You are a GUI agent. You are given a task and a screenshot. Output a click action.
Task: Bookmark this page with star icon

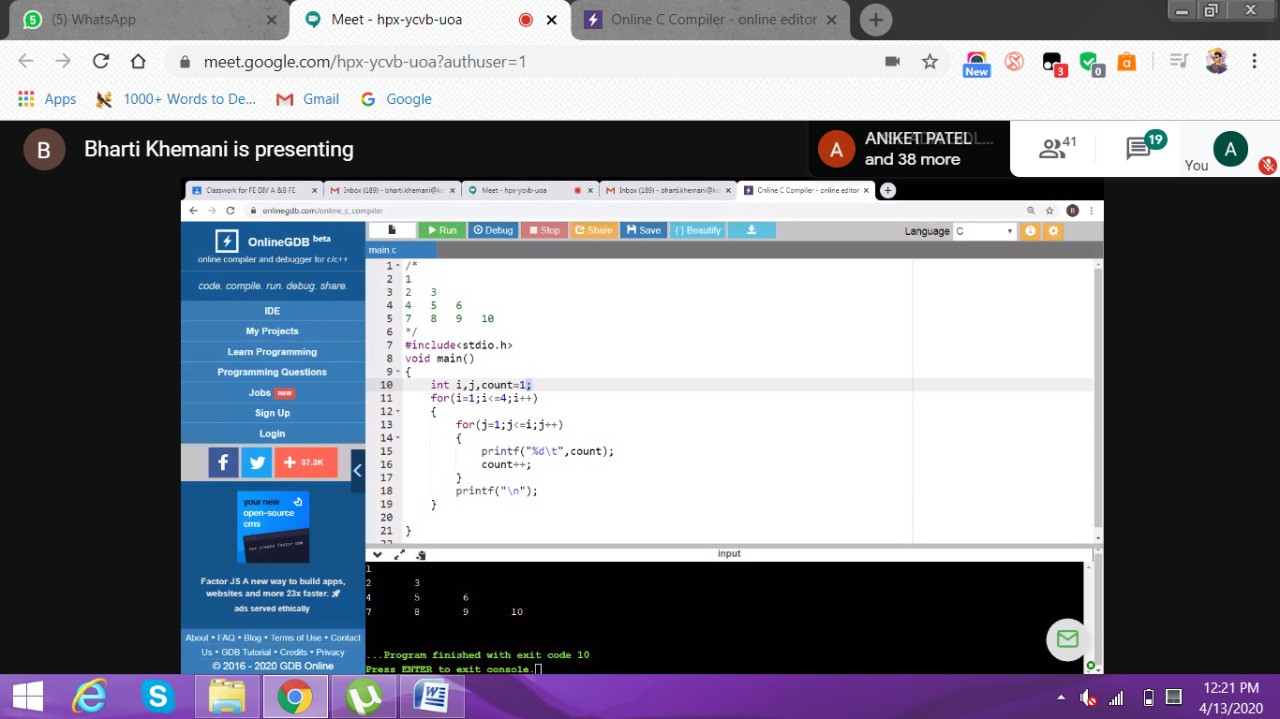coord(930,61)
